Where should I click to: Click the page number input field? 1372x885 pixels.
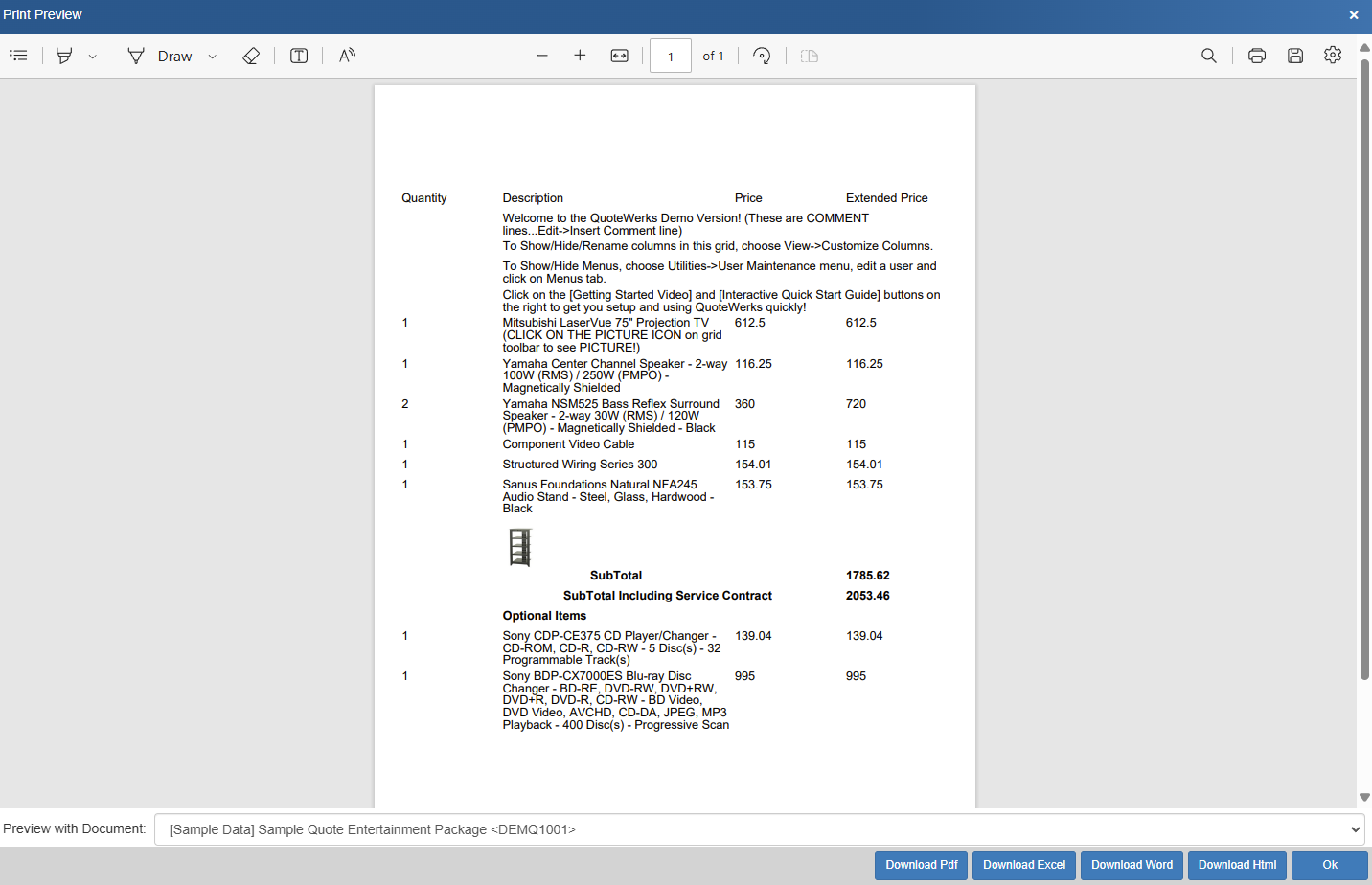coord(671,56)
